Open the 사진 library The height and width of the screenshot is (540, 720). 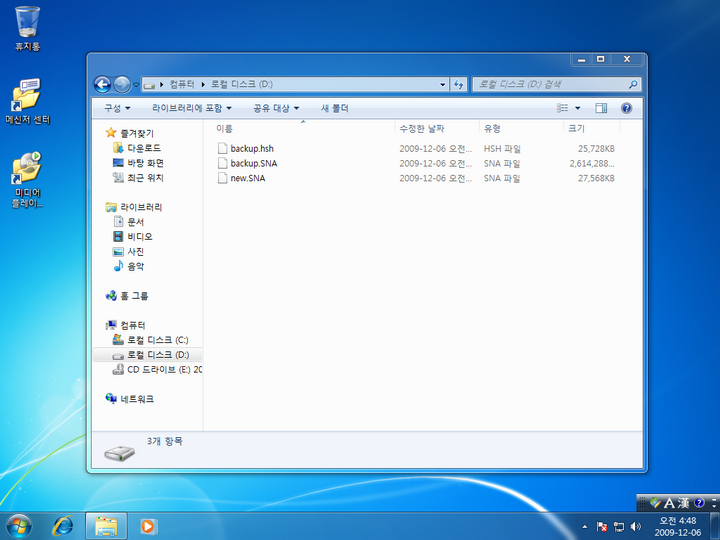click(135, 251)
